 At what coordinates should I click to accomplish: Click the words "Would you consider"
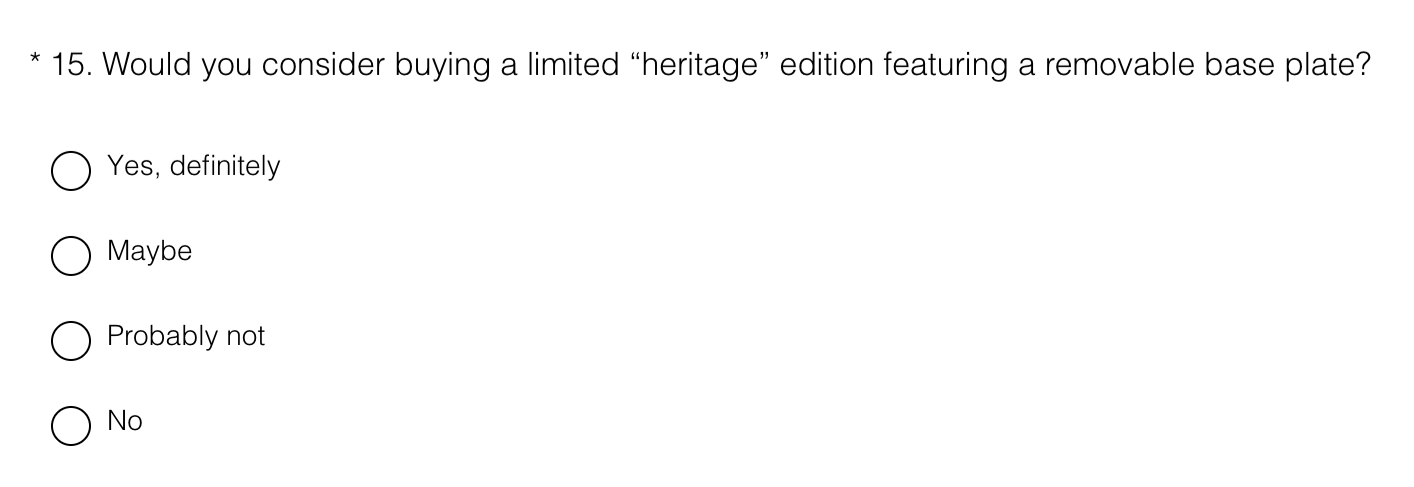pyautogui.click(x=244, y=66)
